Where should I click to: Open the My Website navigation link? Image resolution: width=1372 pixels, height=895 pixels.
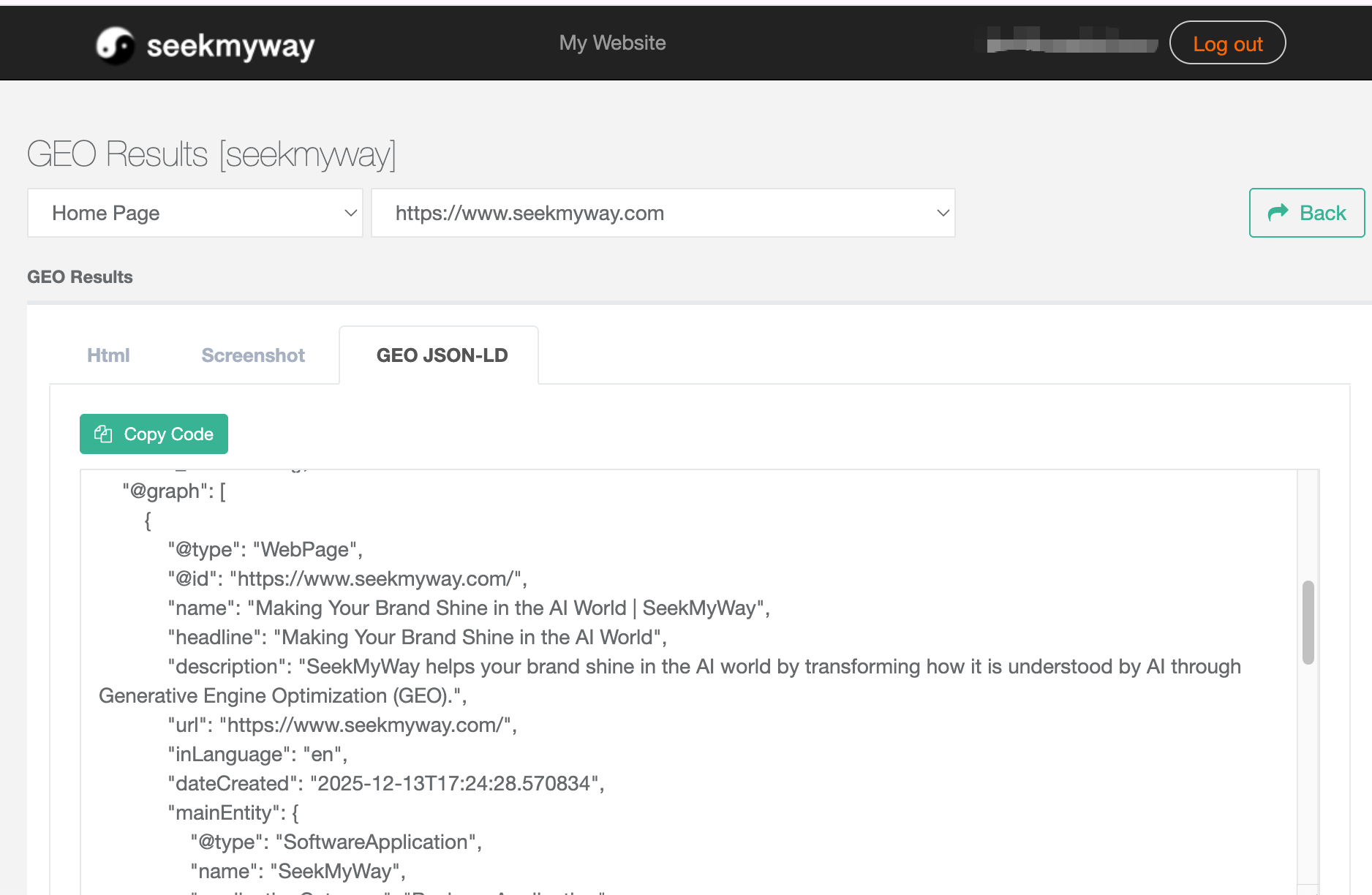tap(612, 43)
